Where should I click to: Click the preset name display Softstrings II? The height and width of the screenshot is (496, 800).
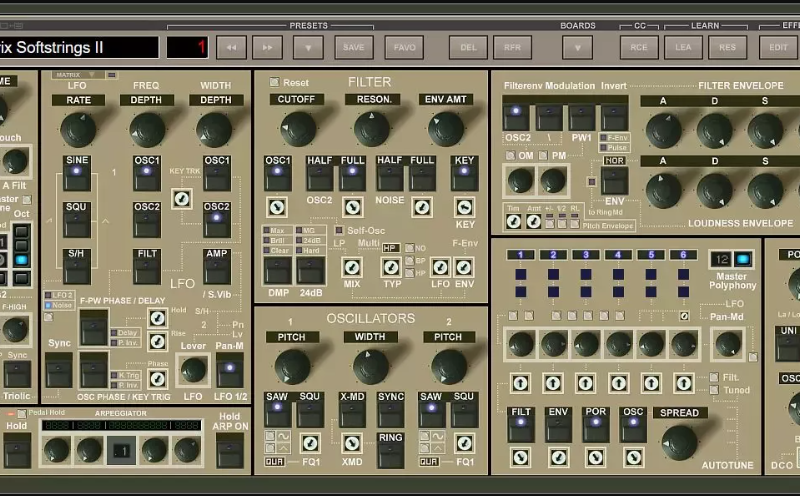click(x=77, y=47)
